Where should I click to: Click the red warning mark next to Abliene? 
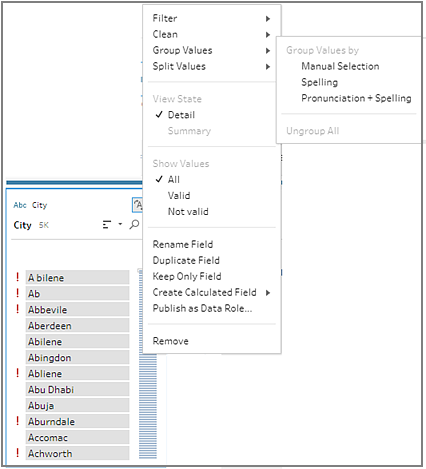pos(17,373)
